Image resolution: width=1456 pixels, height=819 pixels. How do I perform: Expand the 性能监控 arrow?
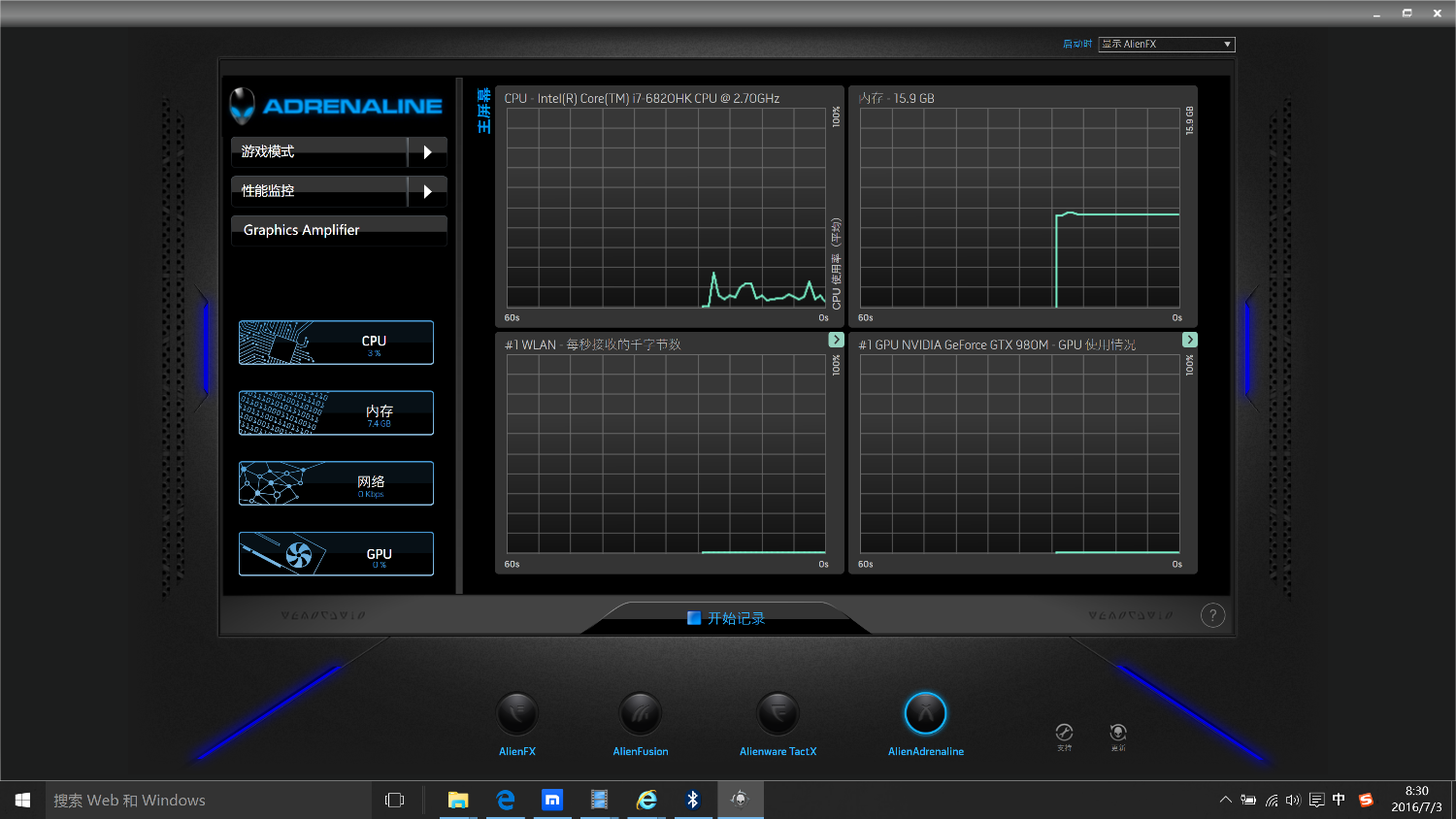427,191
